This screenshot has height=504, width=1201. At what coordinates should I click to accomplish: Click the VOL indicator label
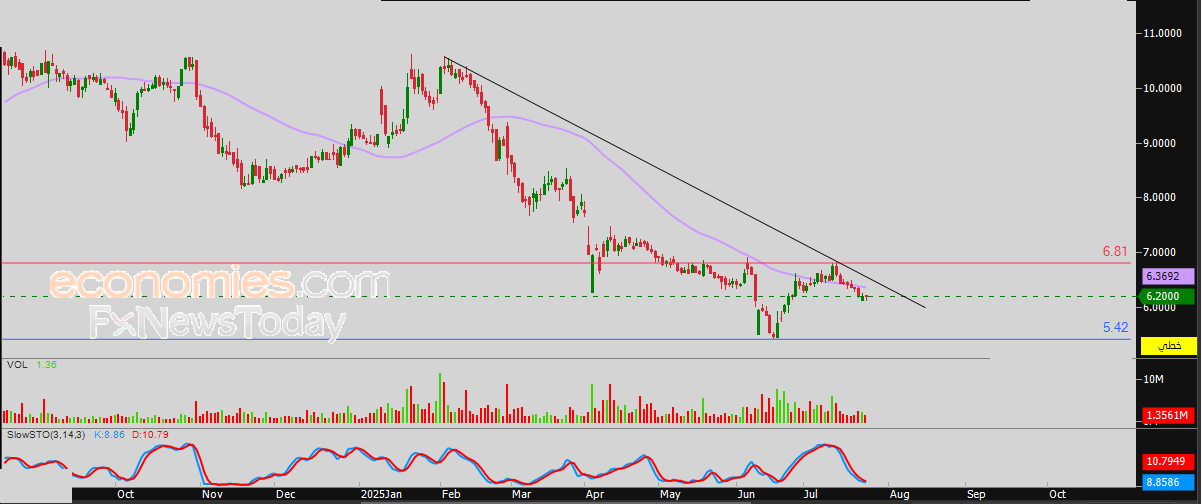tap(16, 366)
